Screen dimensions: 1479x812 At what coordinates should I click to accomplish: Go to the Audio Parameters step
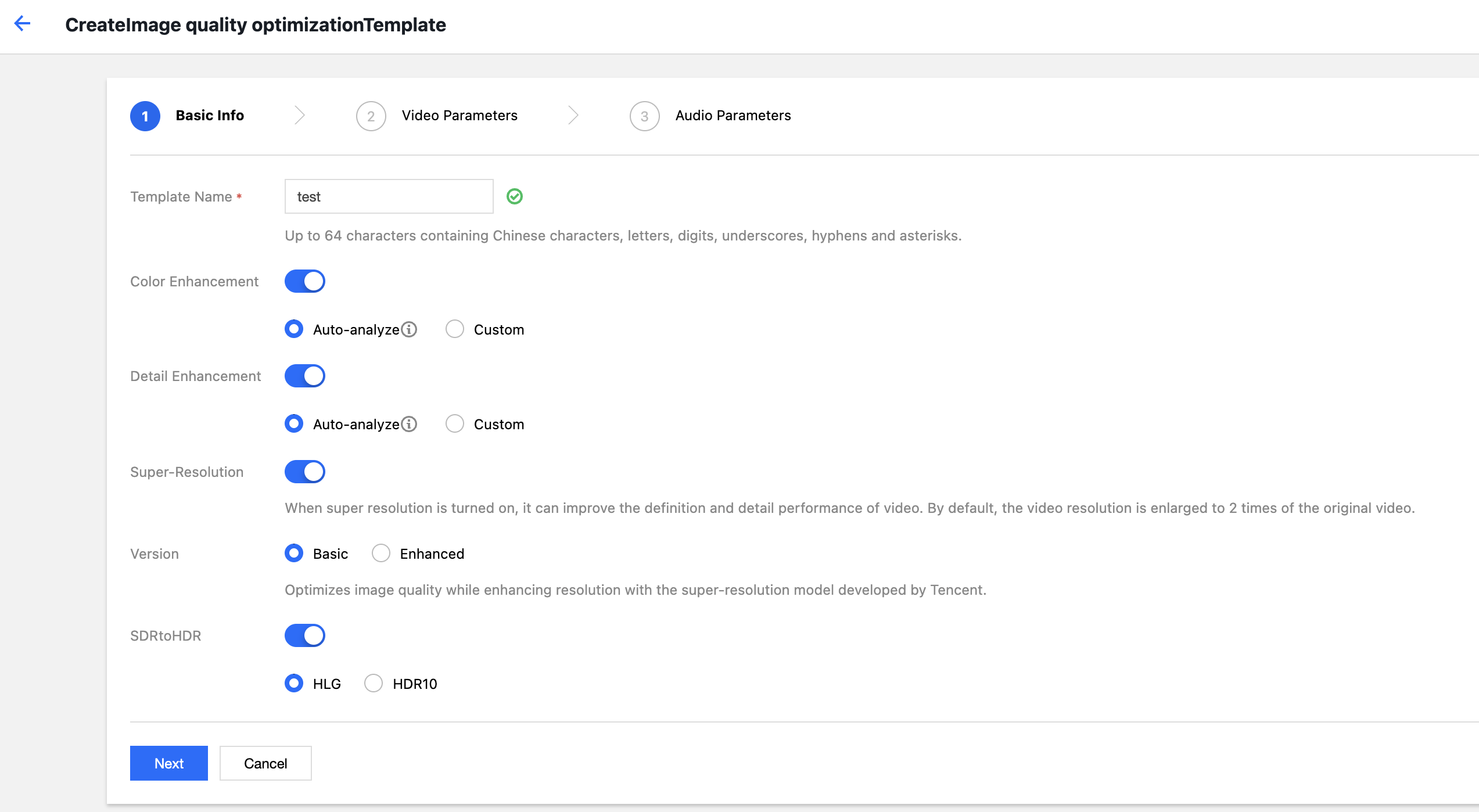(x=733, y=116)
